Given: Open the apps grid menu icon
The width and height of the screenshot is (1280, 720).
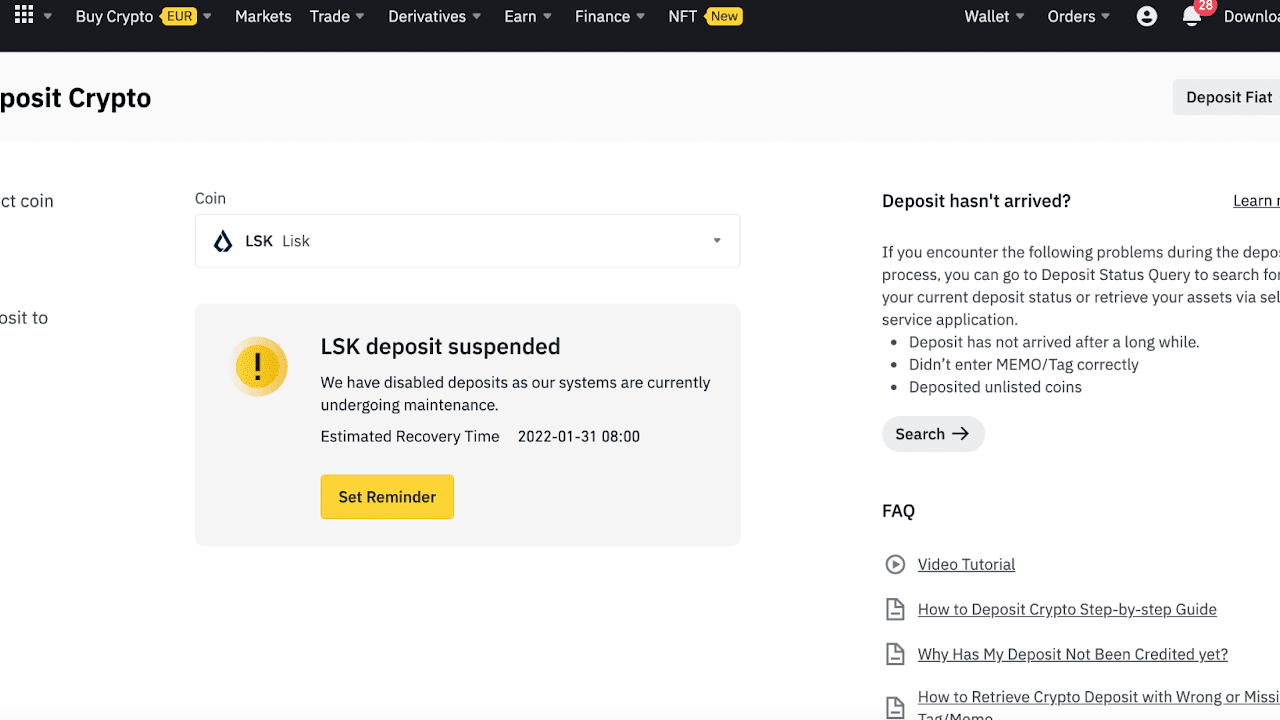Looking at the screenshot, I should coord(24,16).
